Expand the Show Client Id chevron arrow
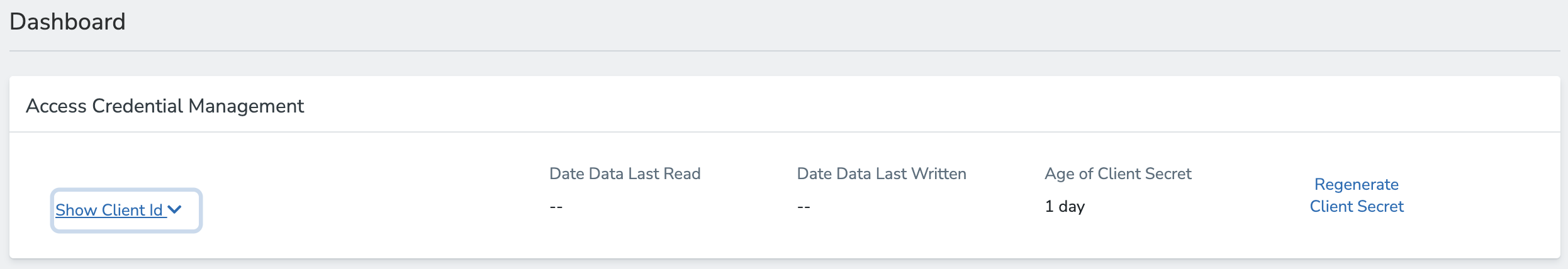Image resolution: width=1568 pixels, height=269 pixels. tap(175, 210)
